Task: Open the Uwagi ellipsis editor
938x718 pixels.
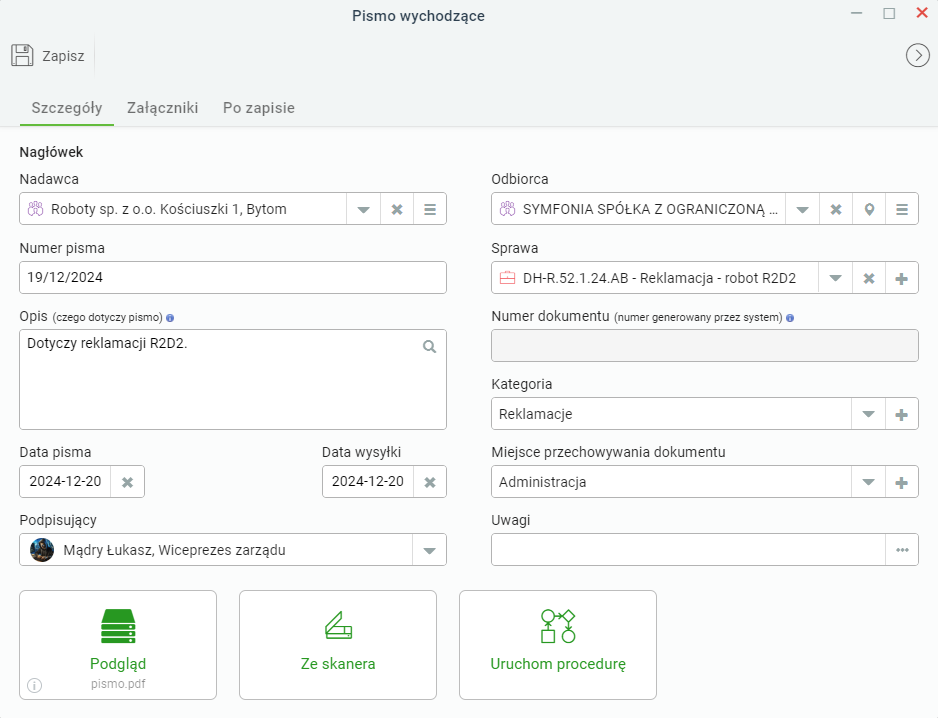Action: coord(902,550)
